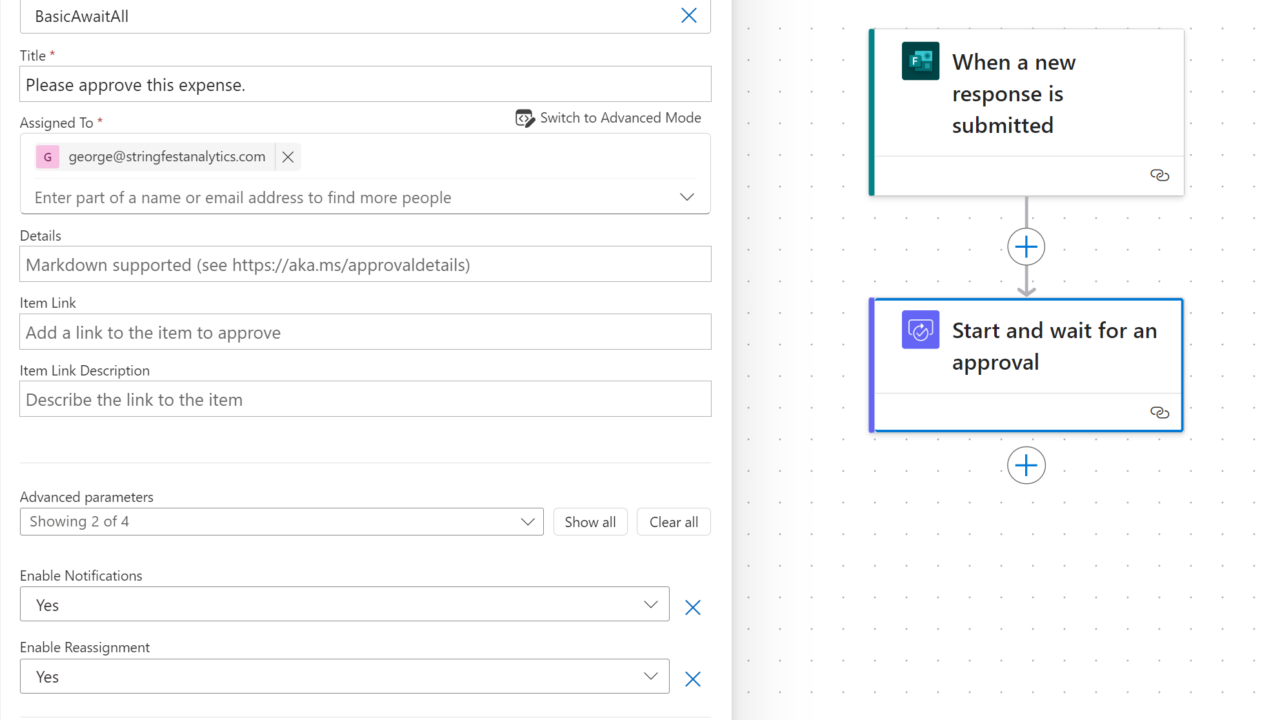Click connection link icon on Forms trigger card
Viewport: 1280px width, 720px height.
1159,175
